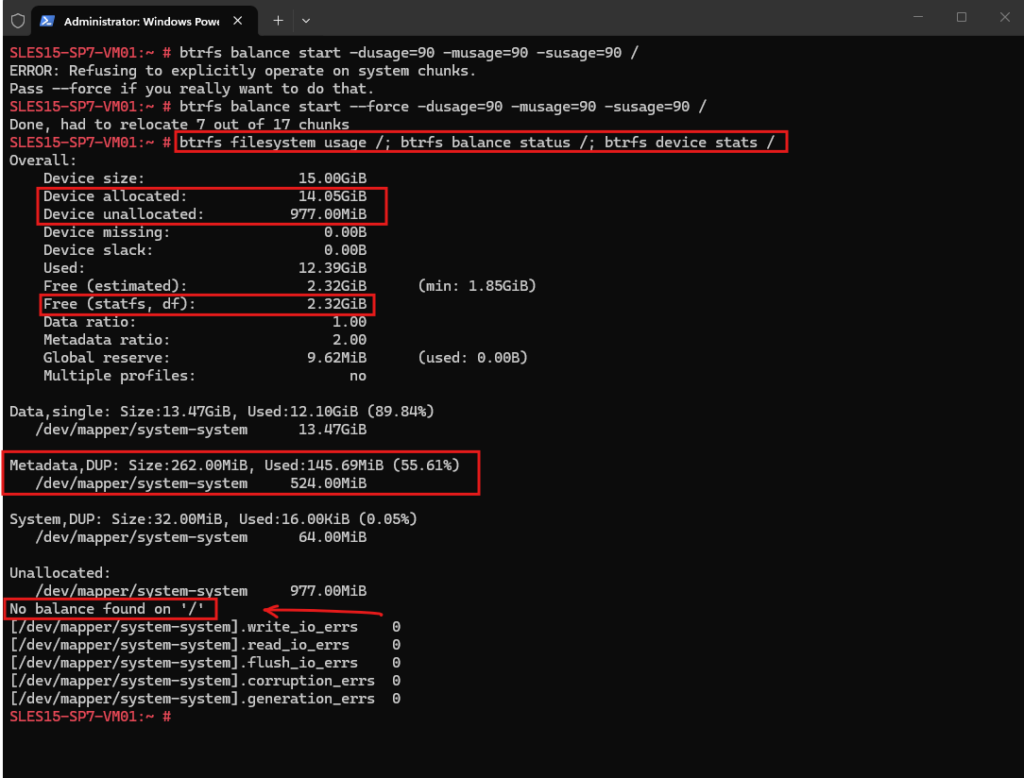Screen dimensions: 1024x778
Task: Click the shield icon in title bar
Action: click(x=18, y=21)
